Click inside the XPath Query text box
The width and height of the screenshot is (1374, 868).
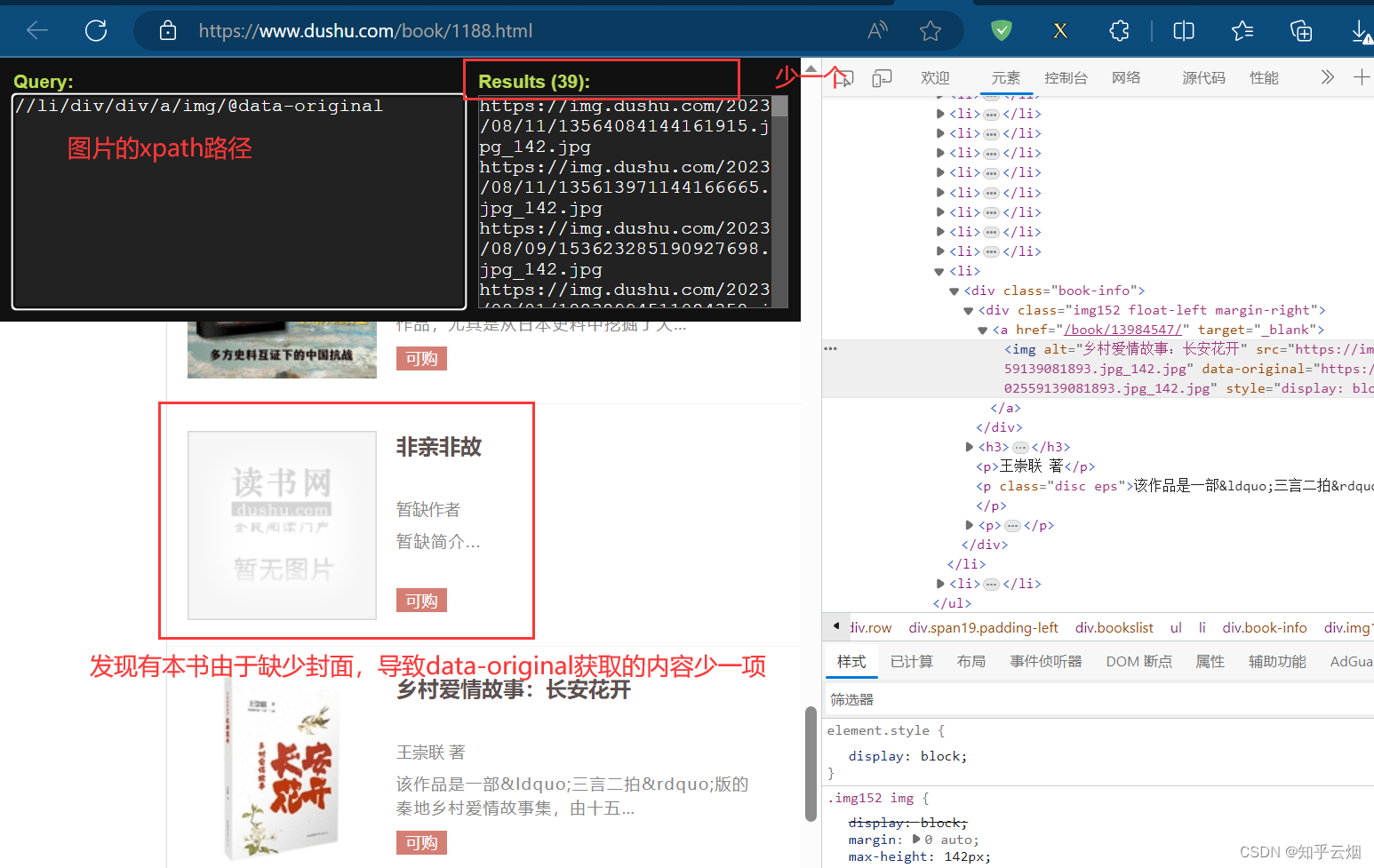[x=238, y=201]
